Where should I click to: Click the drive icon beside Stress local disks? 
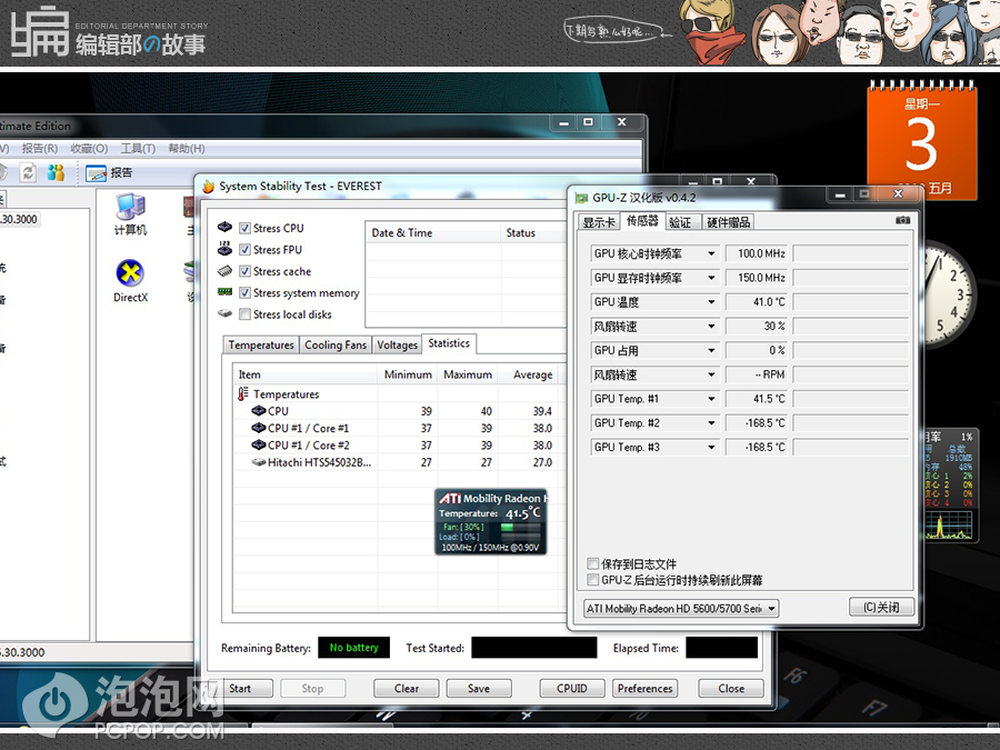coord(224,314)
